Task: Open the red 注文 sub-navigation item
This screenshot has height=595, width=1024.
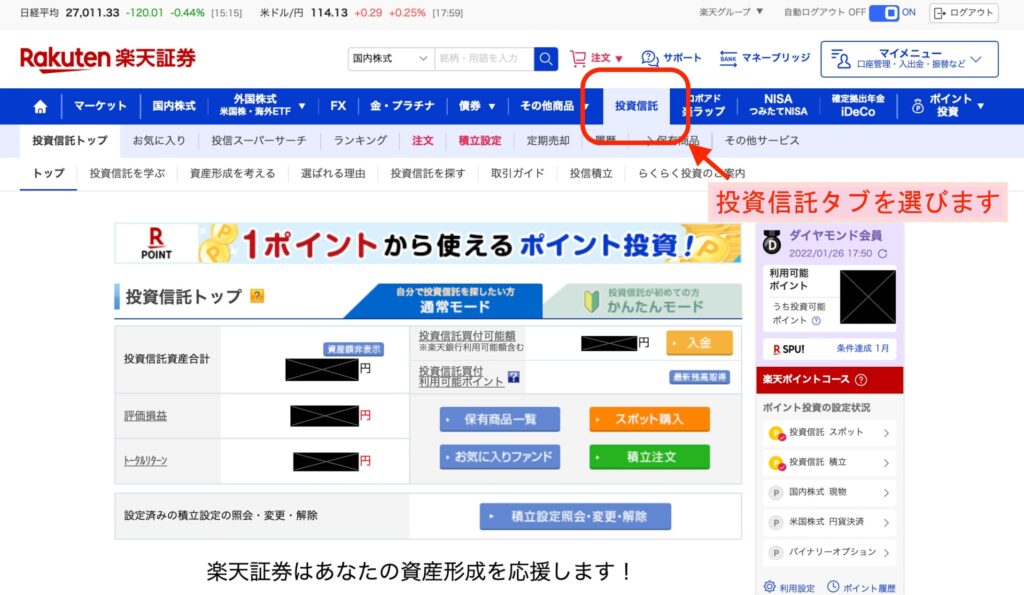Action: (423, 140)
